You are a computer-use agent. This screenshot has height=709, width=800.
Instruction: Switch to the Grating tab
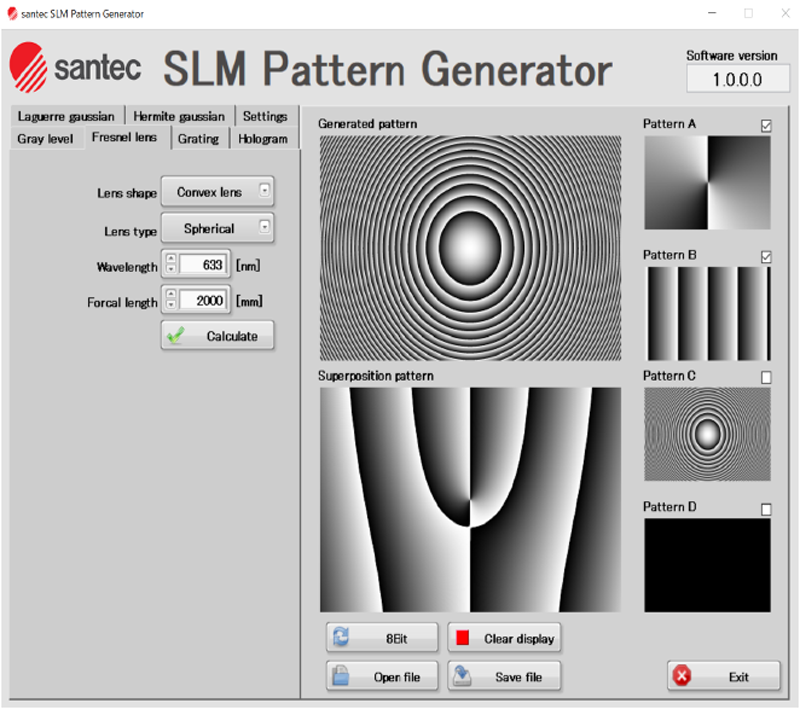click(198, 139)
